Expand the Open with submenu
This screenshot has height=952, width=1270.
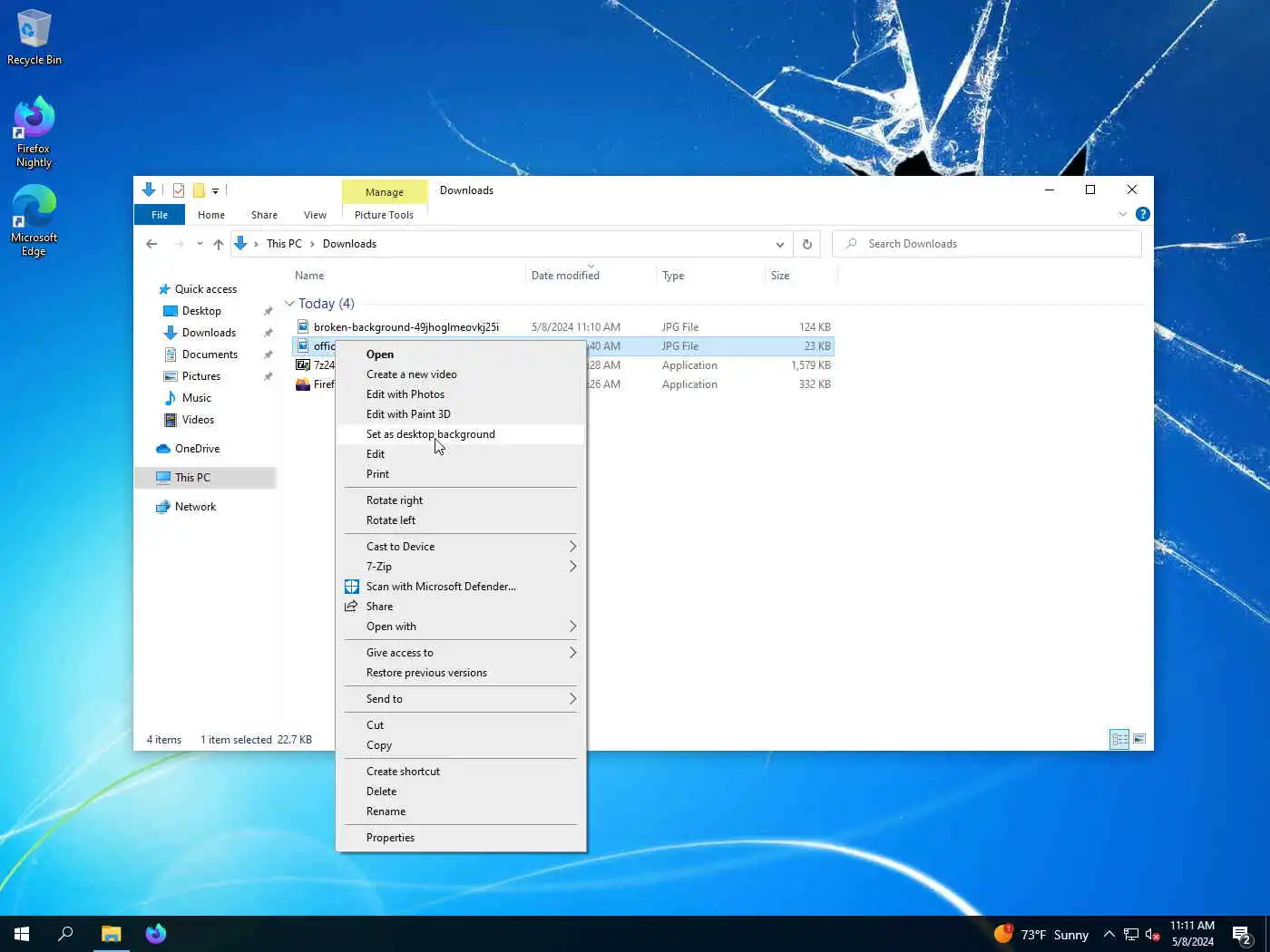pos(461,627)
